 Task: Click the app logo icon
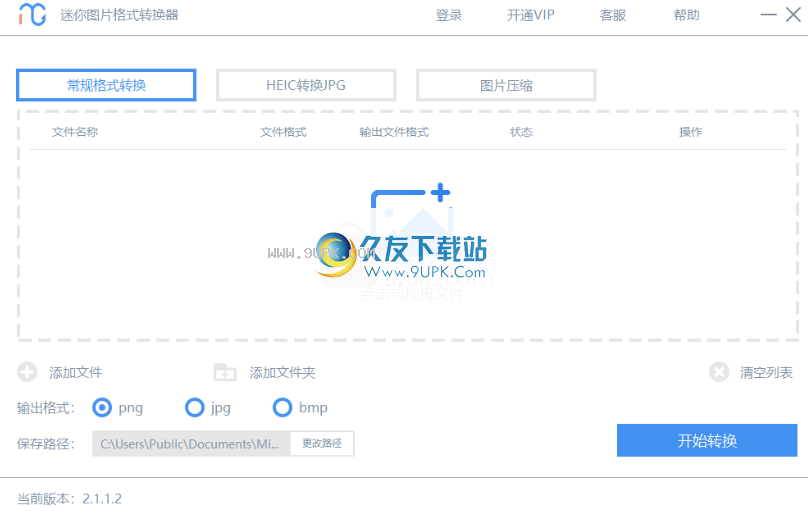[x=32, y=14]
